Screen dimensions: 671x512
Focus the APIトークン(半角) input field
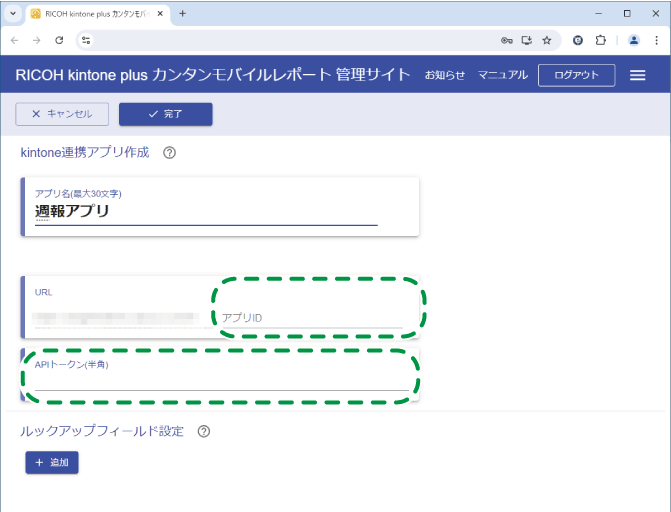tap(221, 381)
